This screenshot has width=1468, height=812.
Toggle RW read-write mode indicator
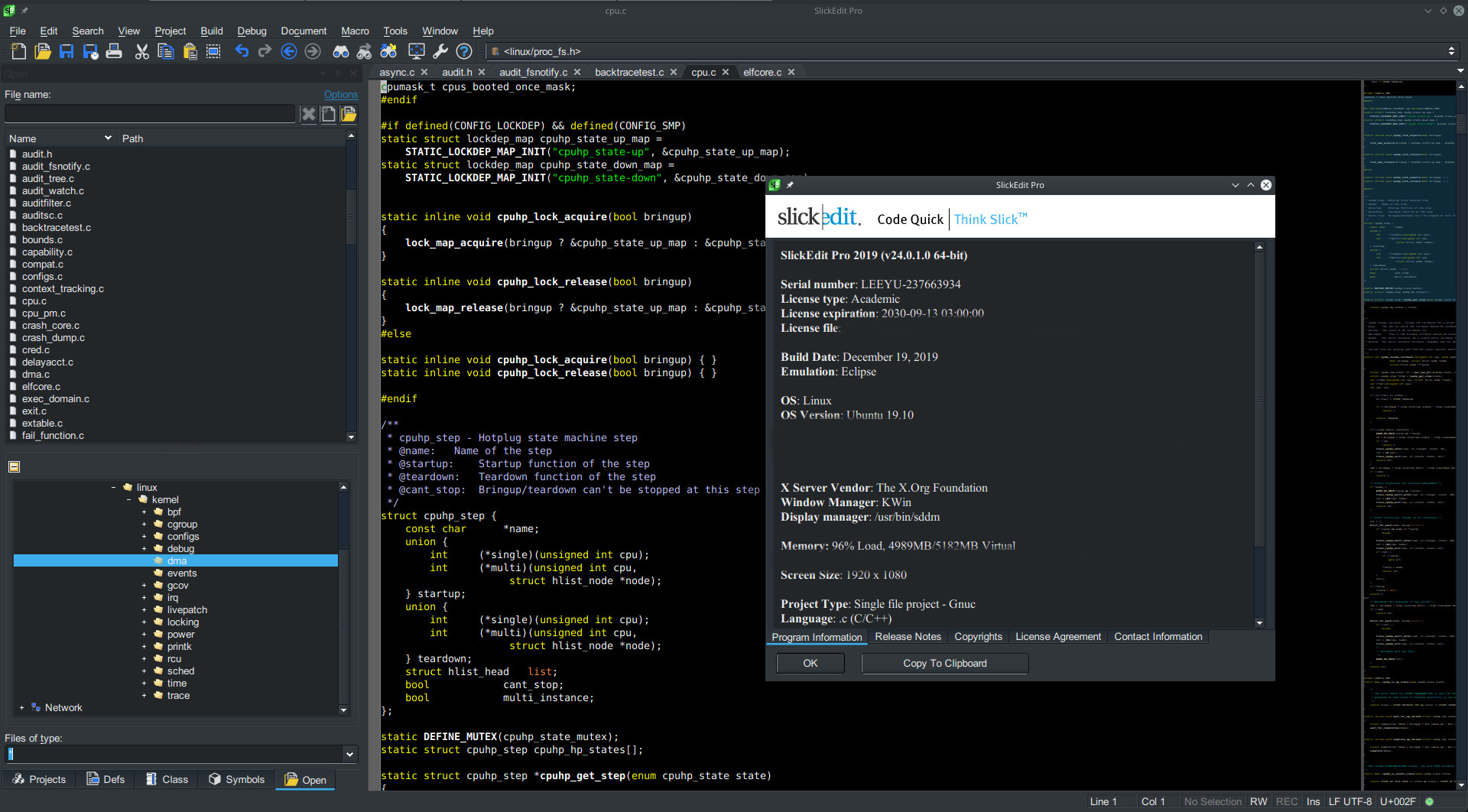pos(1259,801)
